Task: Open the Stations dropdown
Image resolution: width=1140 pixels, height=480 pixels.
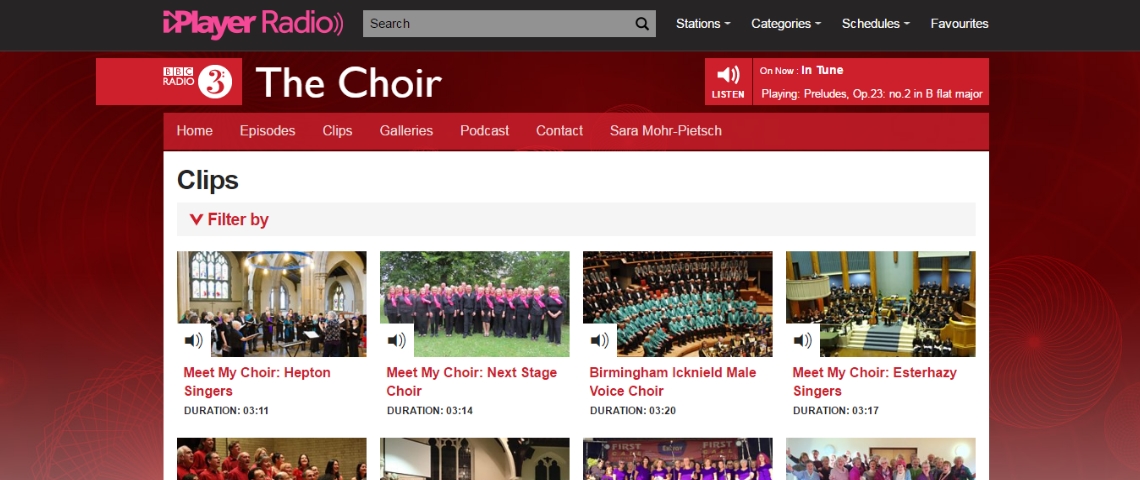Action: click(x=703, y=23)
